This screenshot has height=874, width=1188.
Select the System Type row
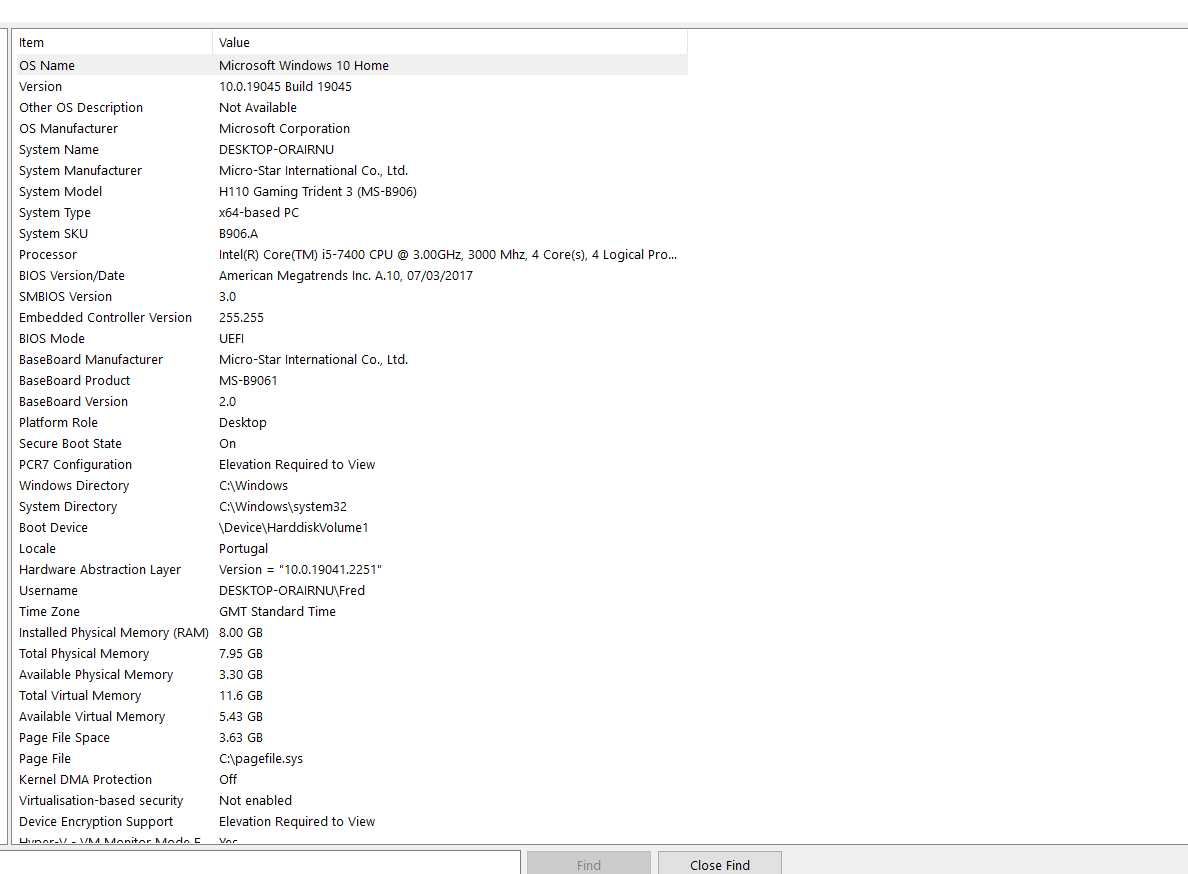350,213
